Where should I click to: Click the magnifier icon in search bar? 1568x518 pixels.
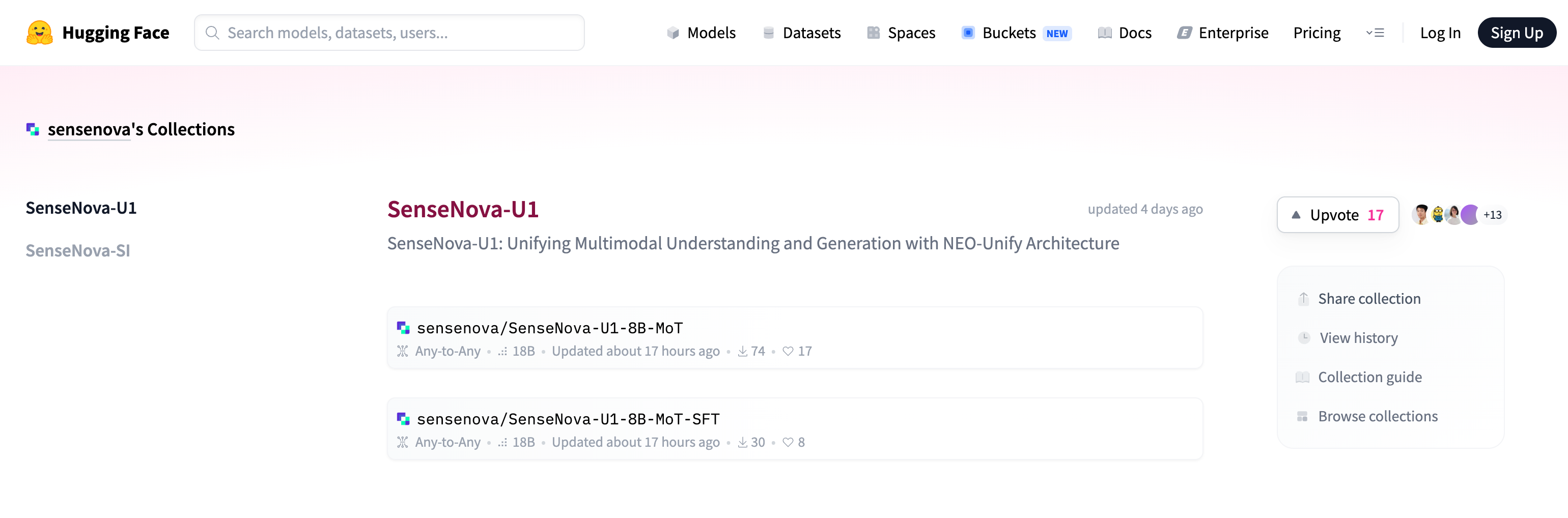[x=212, y=33]
